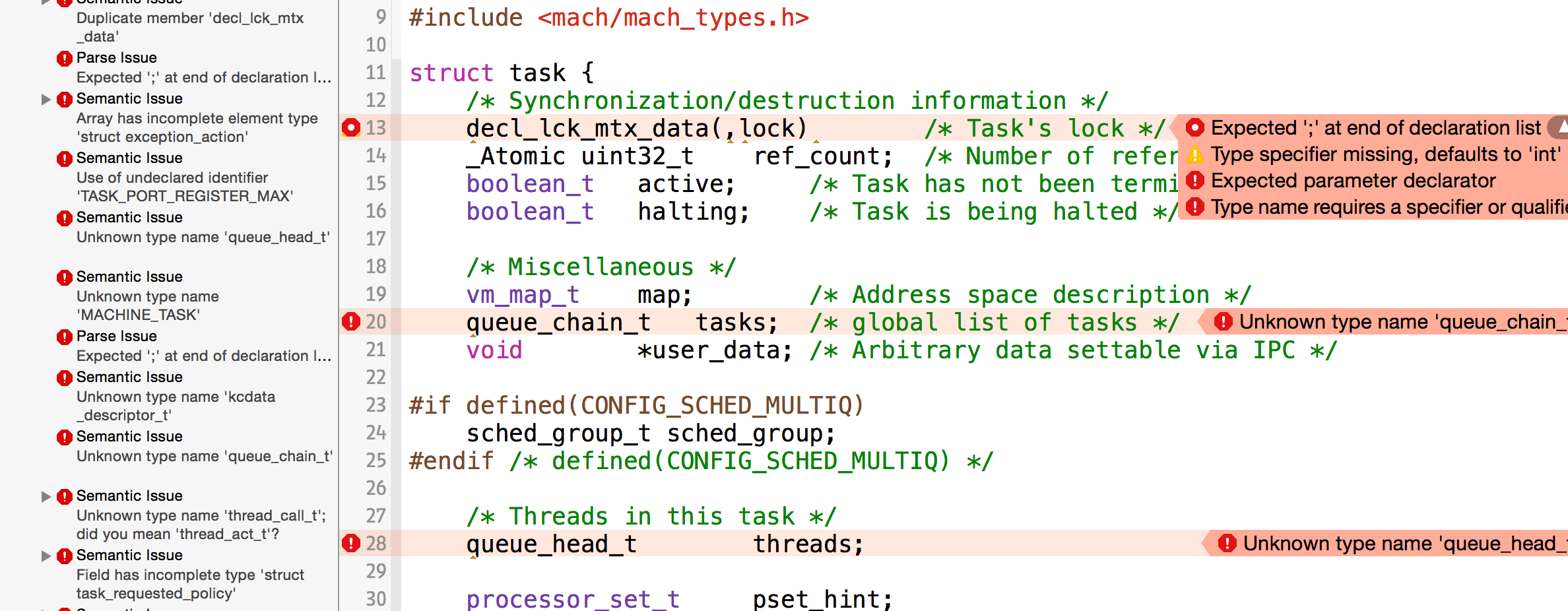Select 'Duplicate member decl_lck_mtx_data' issue
This screenshot has width=1568, height=611.
(190, 27)
